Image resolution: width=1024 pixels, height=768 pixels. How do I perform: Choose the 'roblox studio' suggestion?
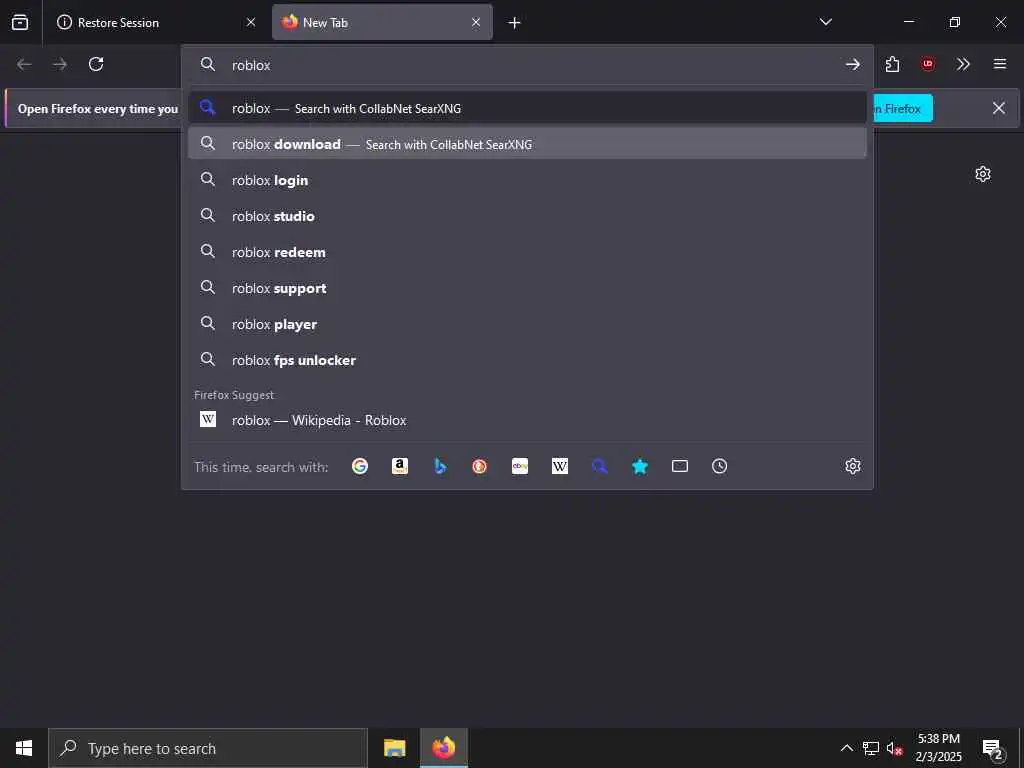527,216
